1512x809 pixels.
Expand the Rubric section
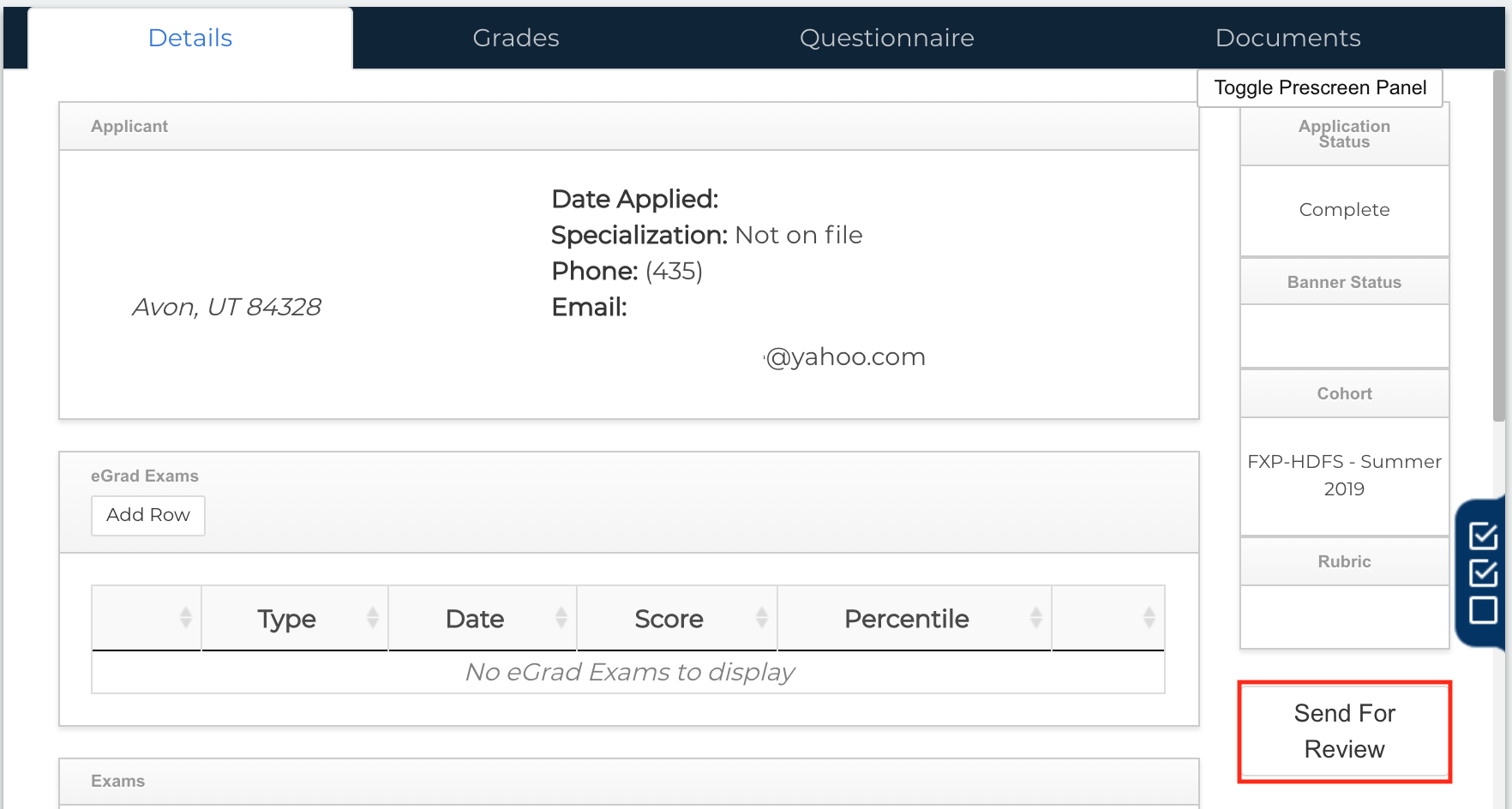tap(1343, 561)
